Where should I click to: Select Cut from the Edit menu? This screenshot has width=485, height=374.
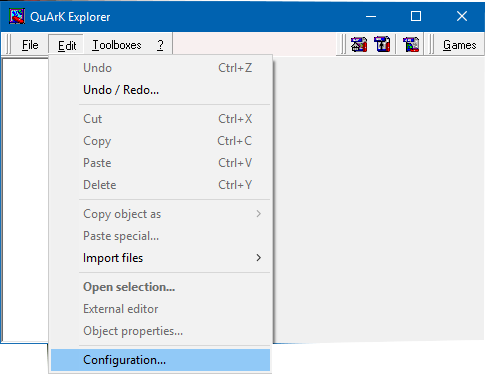coord(161,119)
